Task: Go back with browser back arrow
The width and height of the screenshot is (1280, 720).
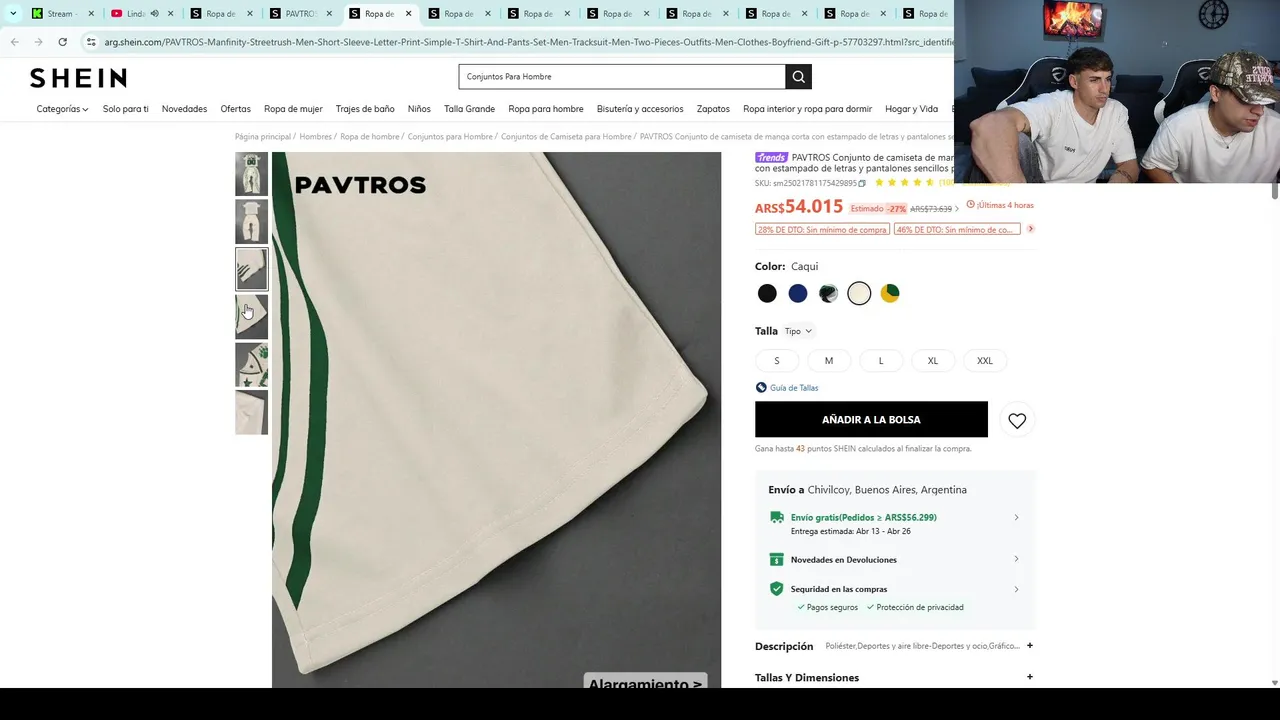Action: pos(14,42)
